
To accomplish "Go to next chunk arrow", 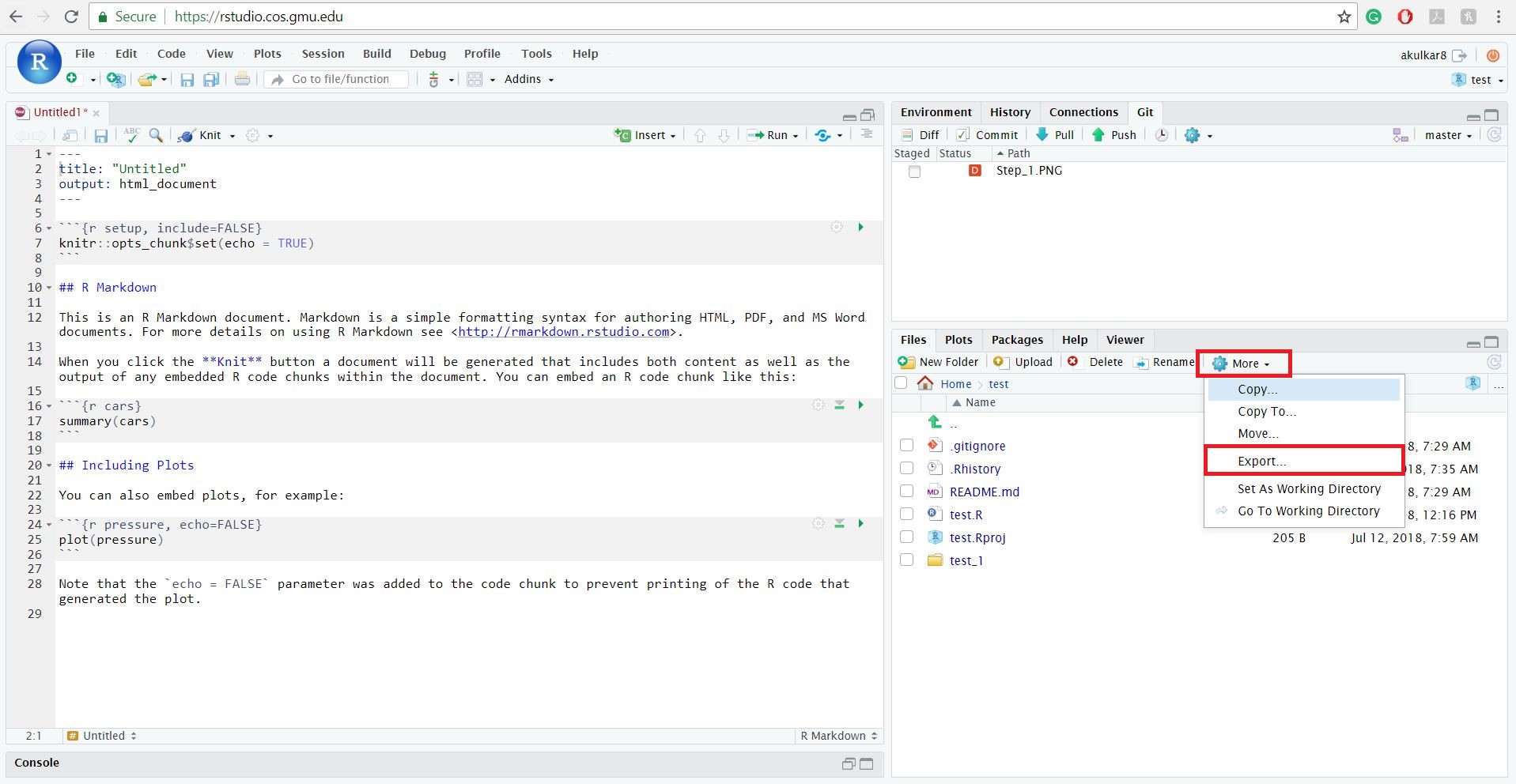I will (724, 135).
